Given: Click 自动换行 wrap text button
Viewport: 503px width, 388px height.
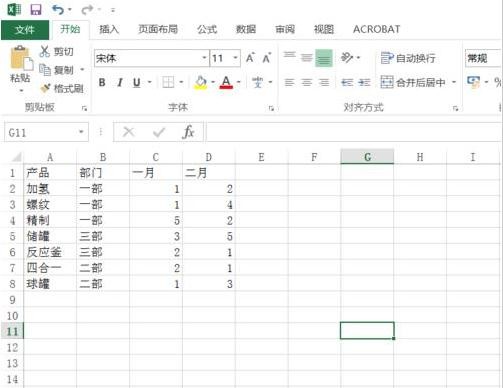Looking at the screenshot, I should pyautogui.click(x=408, y=58).
